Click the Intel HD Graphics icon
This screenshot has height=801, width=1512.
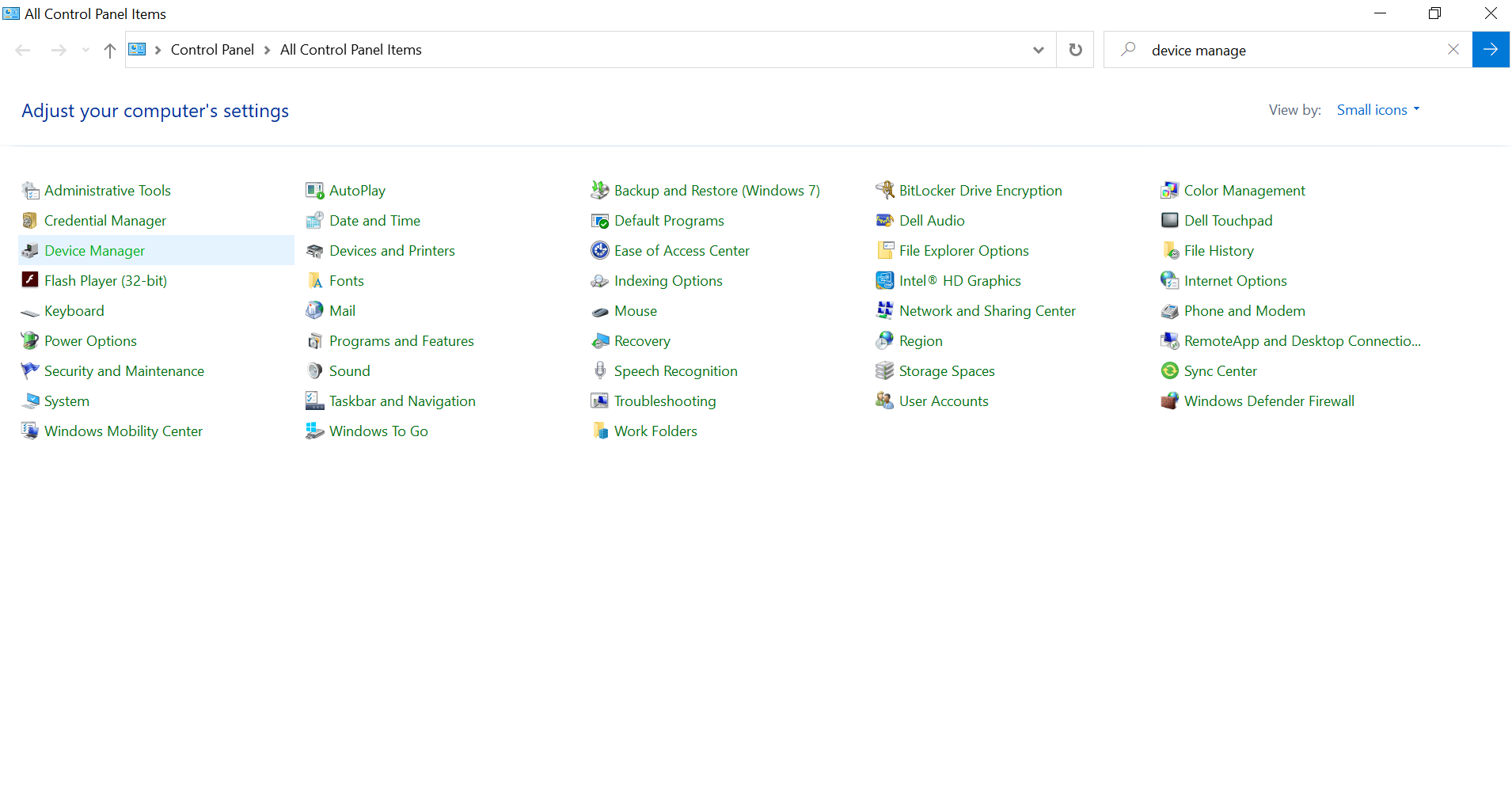(885, 281)
